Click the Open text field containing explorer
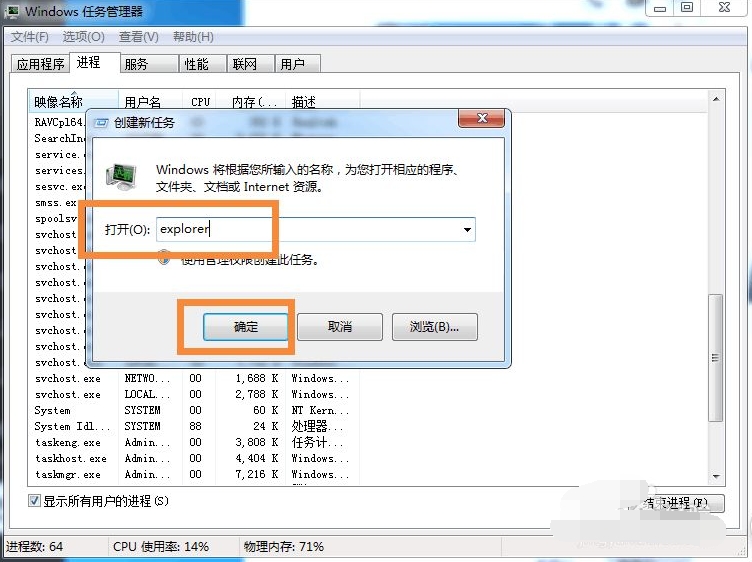 (310, 230)
